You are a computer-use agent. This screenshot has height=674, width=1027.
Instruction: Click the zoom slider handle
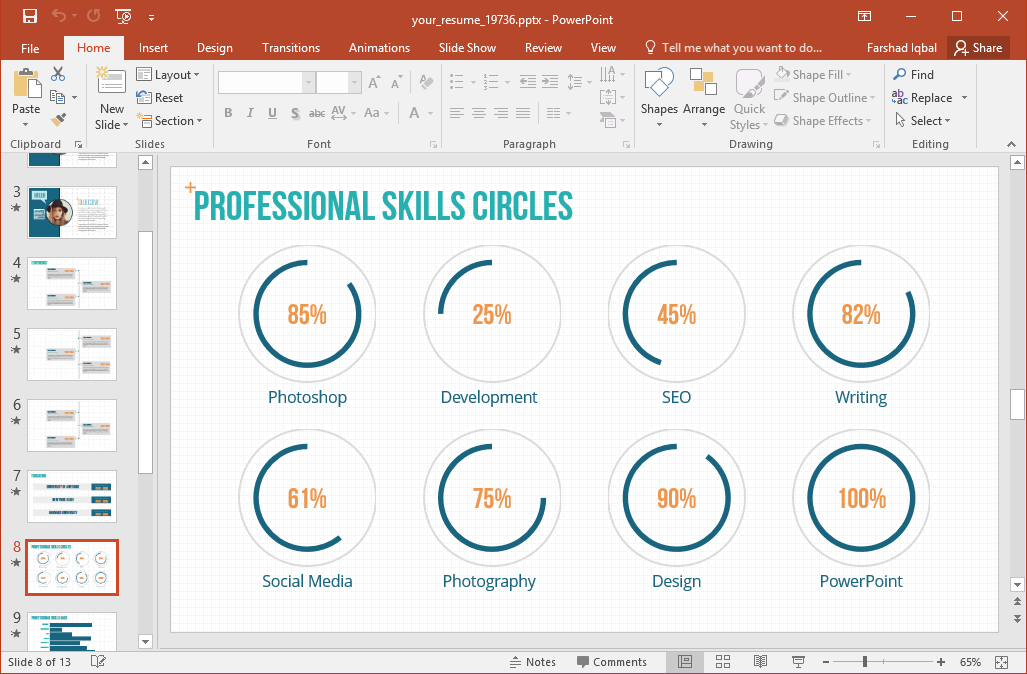pyautogui.click(x=865, y=662)
